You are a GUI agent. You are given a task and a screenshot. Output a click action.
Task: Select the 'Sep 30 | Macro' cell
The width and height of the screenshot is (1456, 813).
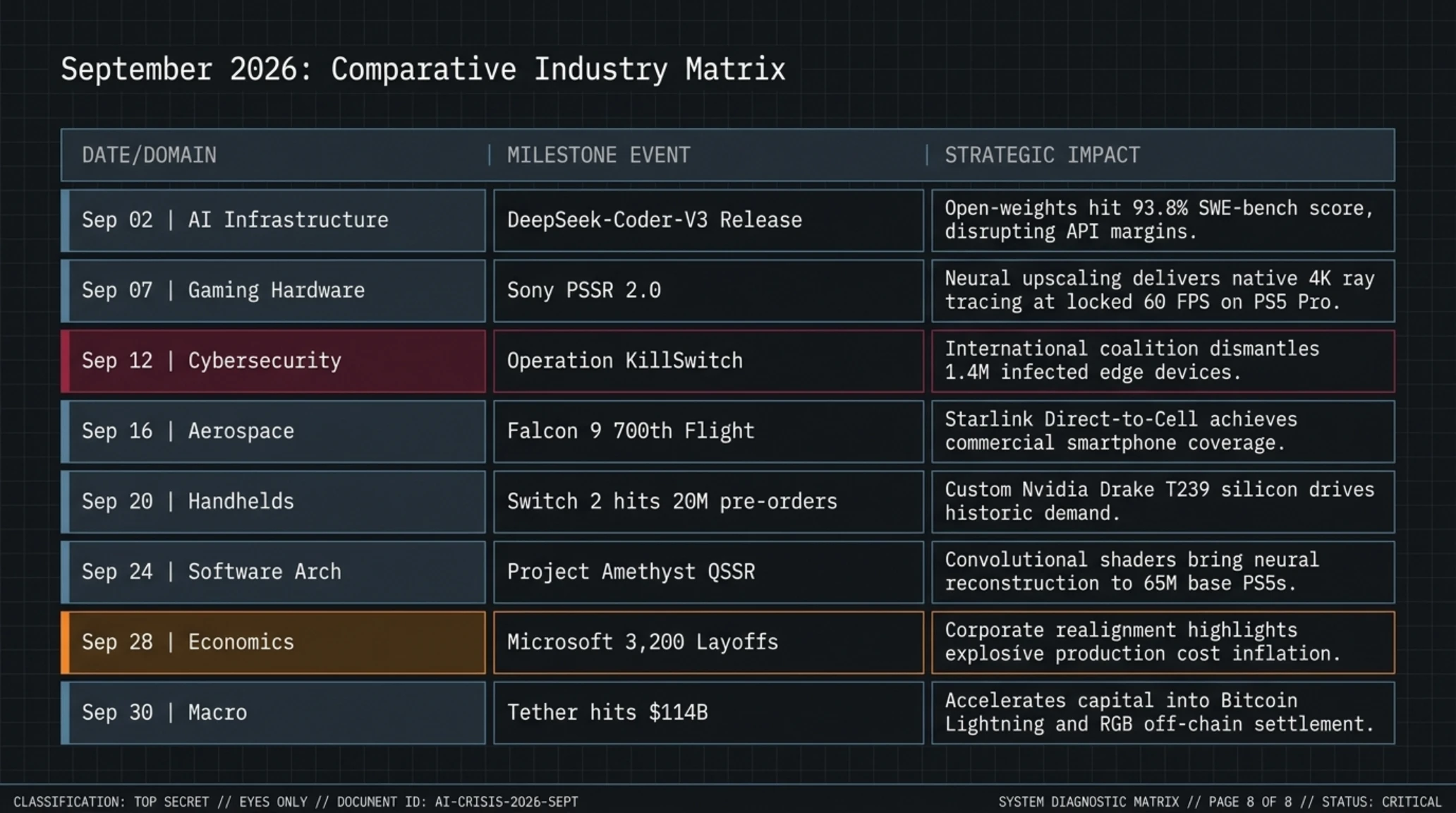pyautogui.click(x=273, y=713)
